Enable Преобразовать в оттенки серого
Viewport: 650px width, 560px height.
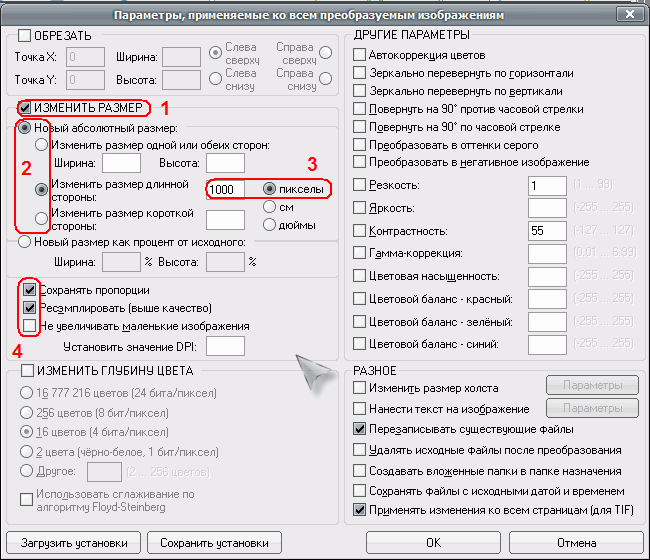360,145
